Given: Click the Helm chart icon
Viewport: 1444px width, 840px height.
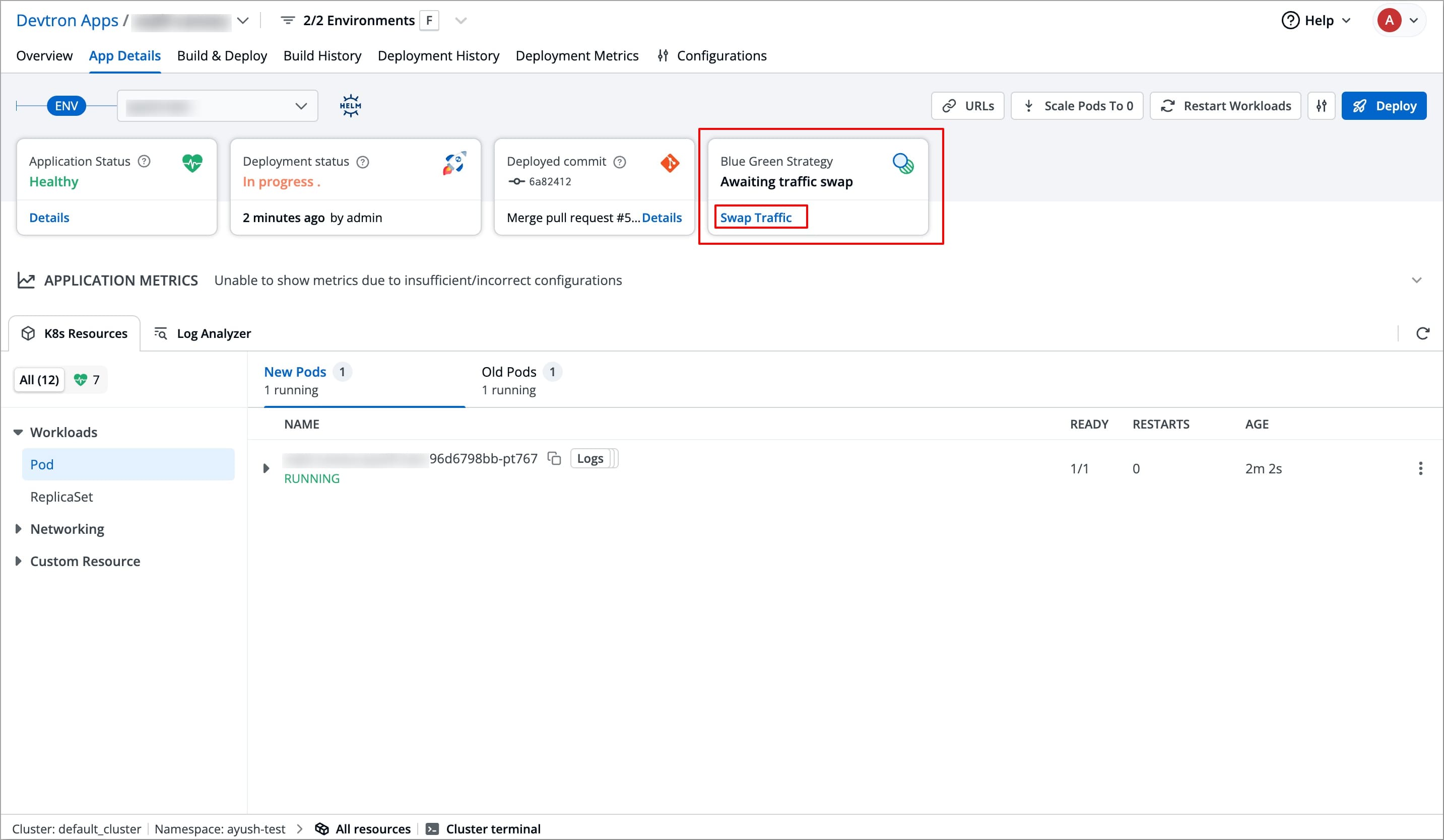Looking at the screenshot, I should click(350, 106).
